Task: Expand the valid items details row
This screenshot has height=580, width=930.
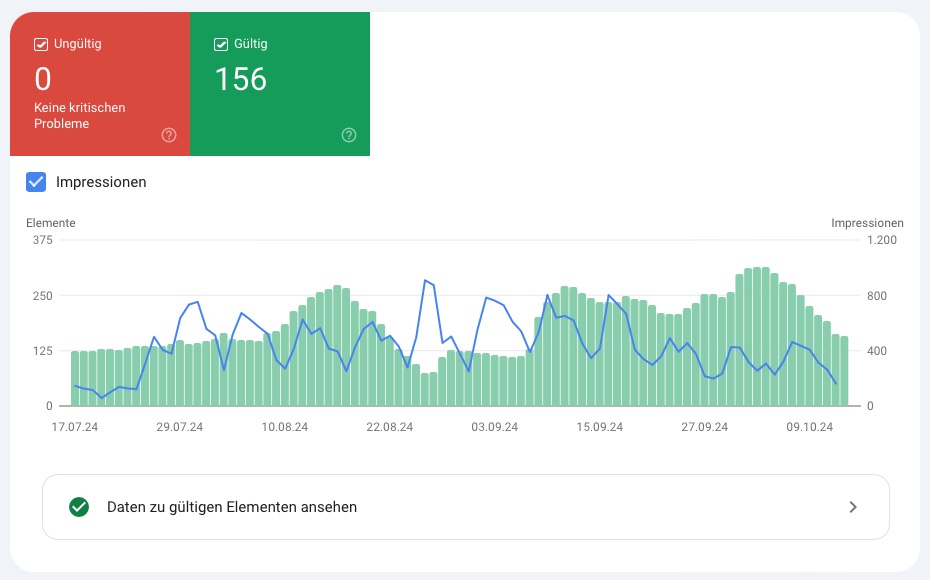Action: [x=465, y=507]
